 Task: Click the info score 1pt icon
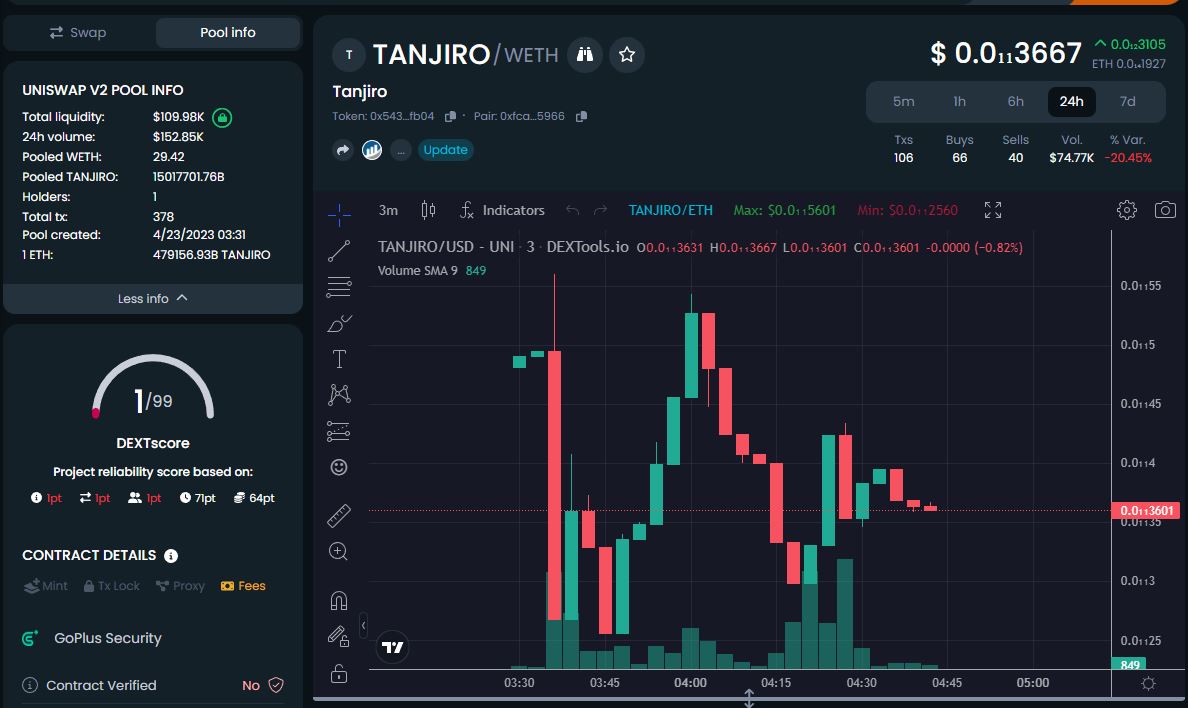click(36, 498)
